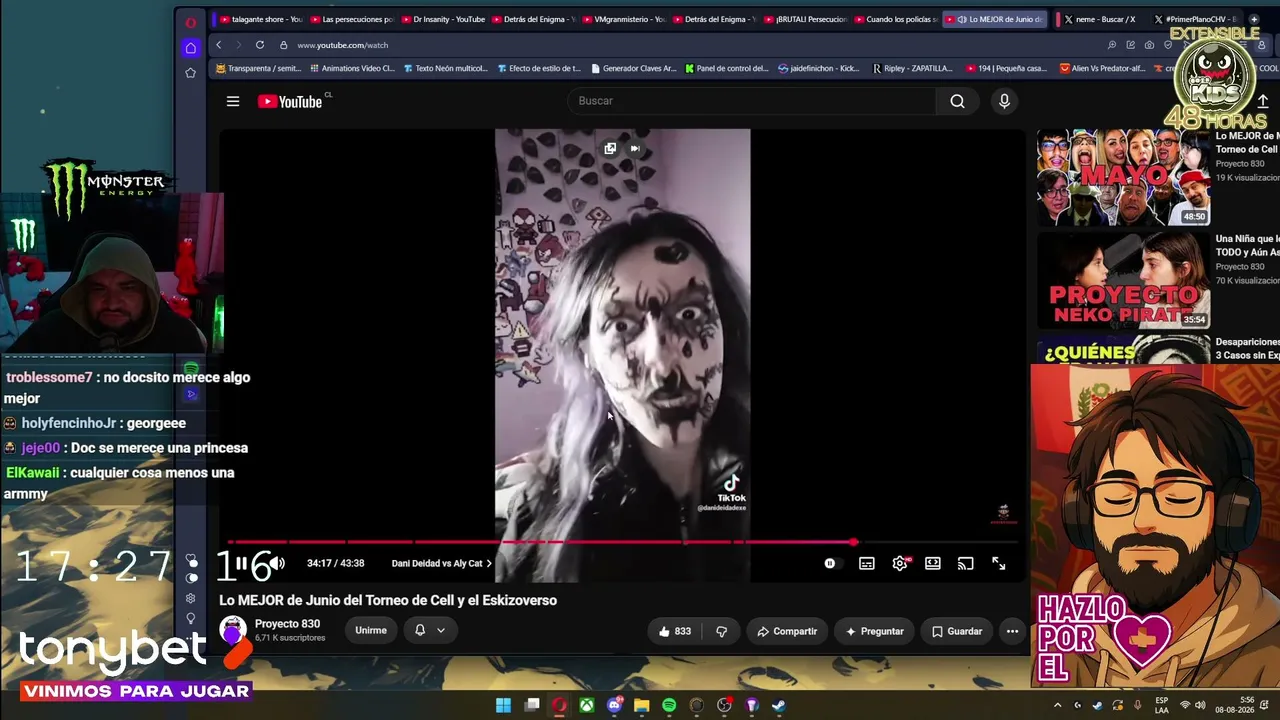Open the Opera sidebar home icon

point(190,48)
